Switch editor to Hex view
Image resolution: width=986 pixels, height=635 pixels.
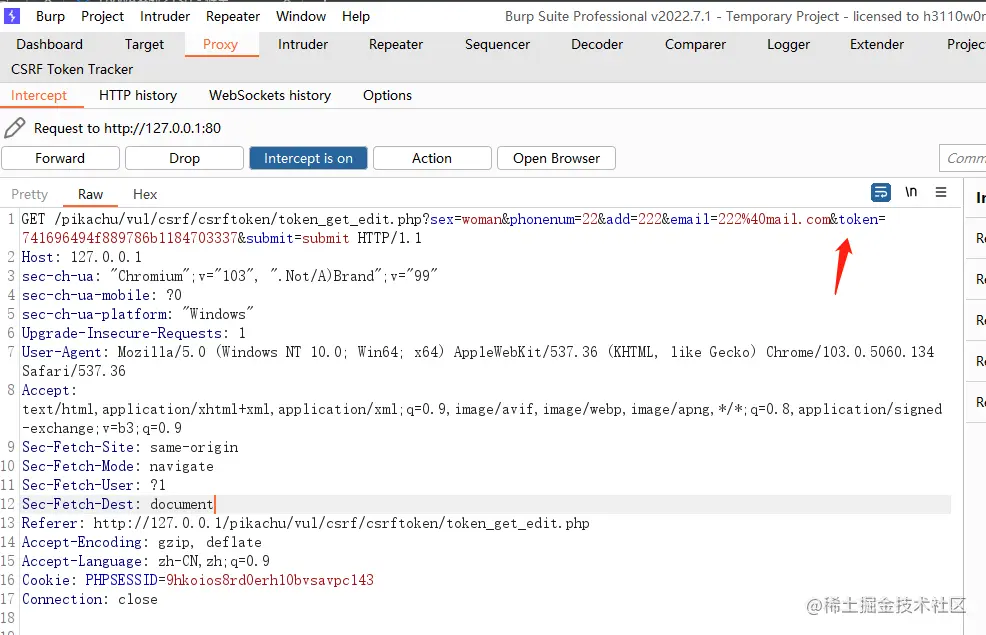pyautogui.click(x=145, y=194)
